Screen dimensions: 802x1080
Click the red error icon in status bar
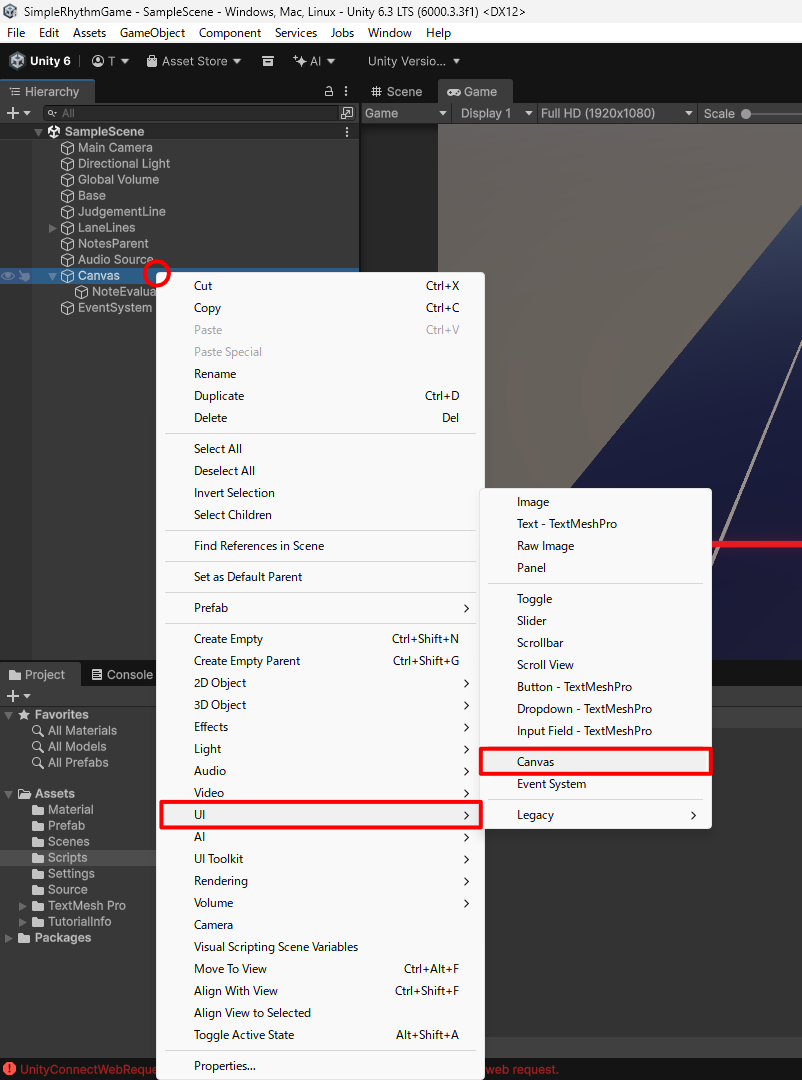9,1070
